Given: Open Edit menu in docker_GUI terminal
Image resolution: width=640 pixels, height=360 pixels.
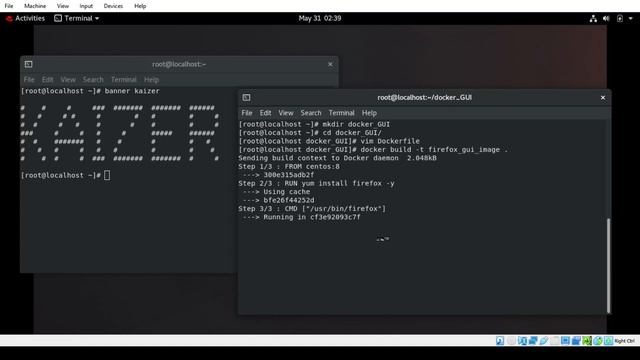Looking at the screenshot, I should point(265,113).
